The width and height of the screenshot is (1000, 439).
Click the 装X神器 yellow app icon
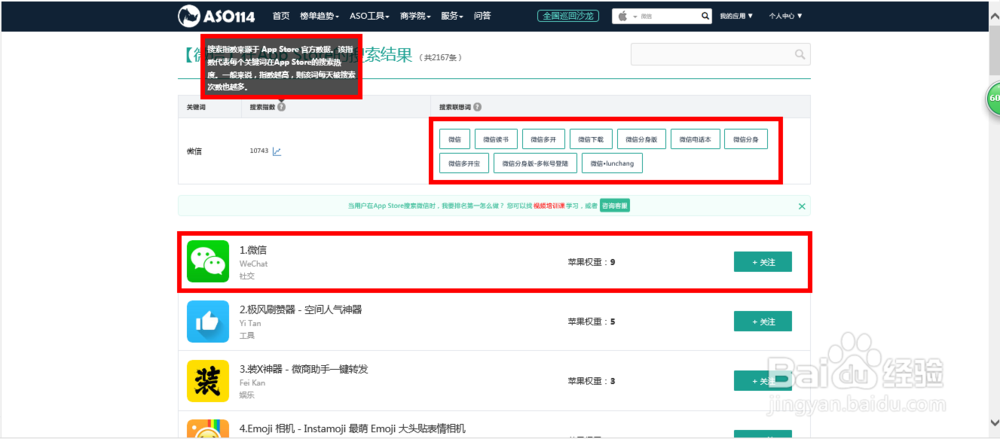pyautogui.click(x=208, y=381)
